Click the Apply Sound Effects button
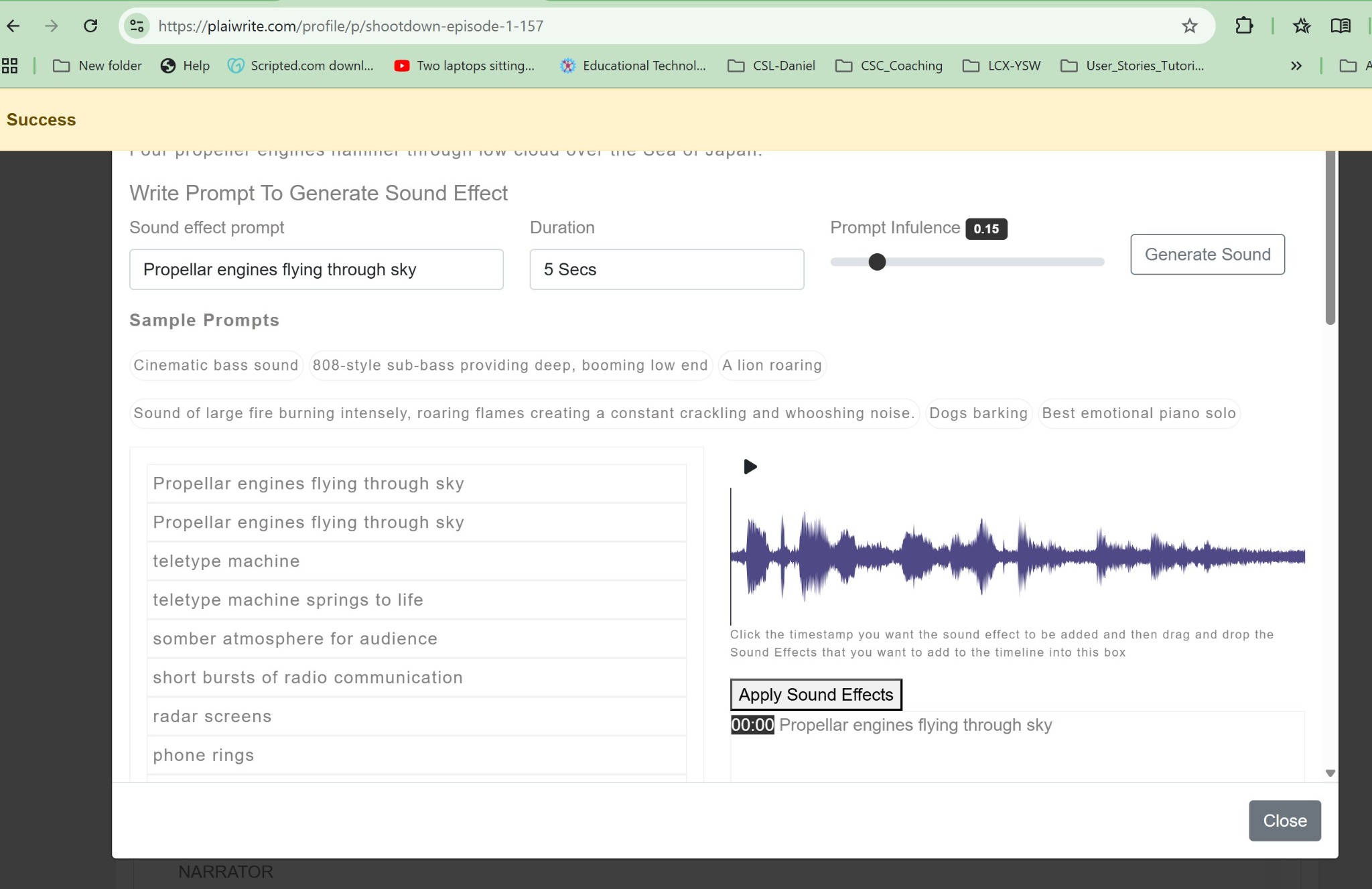The image size is (1372, 889). 816,695
